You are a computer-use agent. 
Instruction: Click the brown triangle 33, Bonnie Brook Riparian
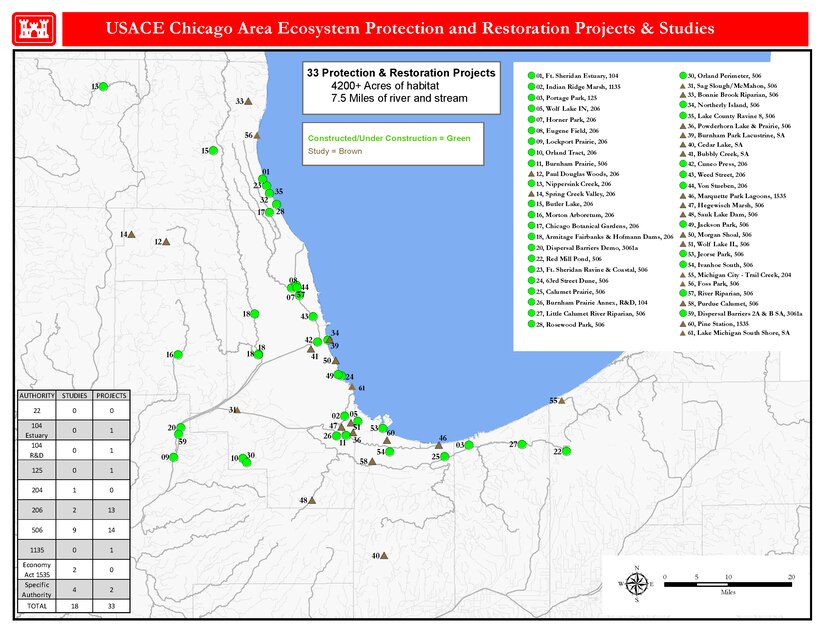pyautogui.click(x=248, y=101)
